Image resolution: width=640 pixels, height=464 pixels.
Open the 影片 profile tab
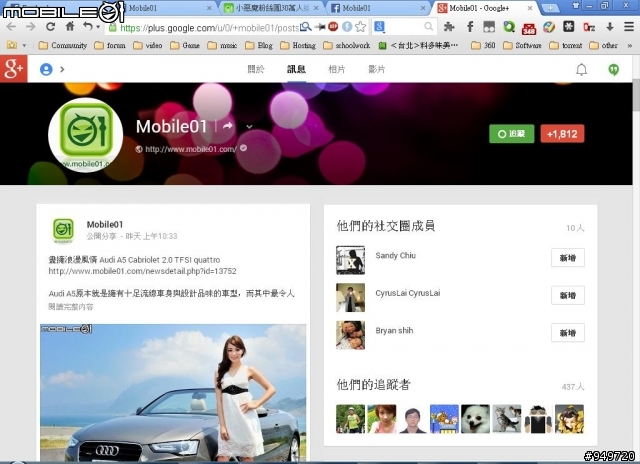tap(377, 69)
